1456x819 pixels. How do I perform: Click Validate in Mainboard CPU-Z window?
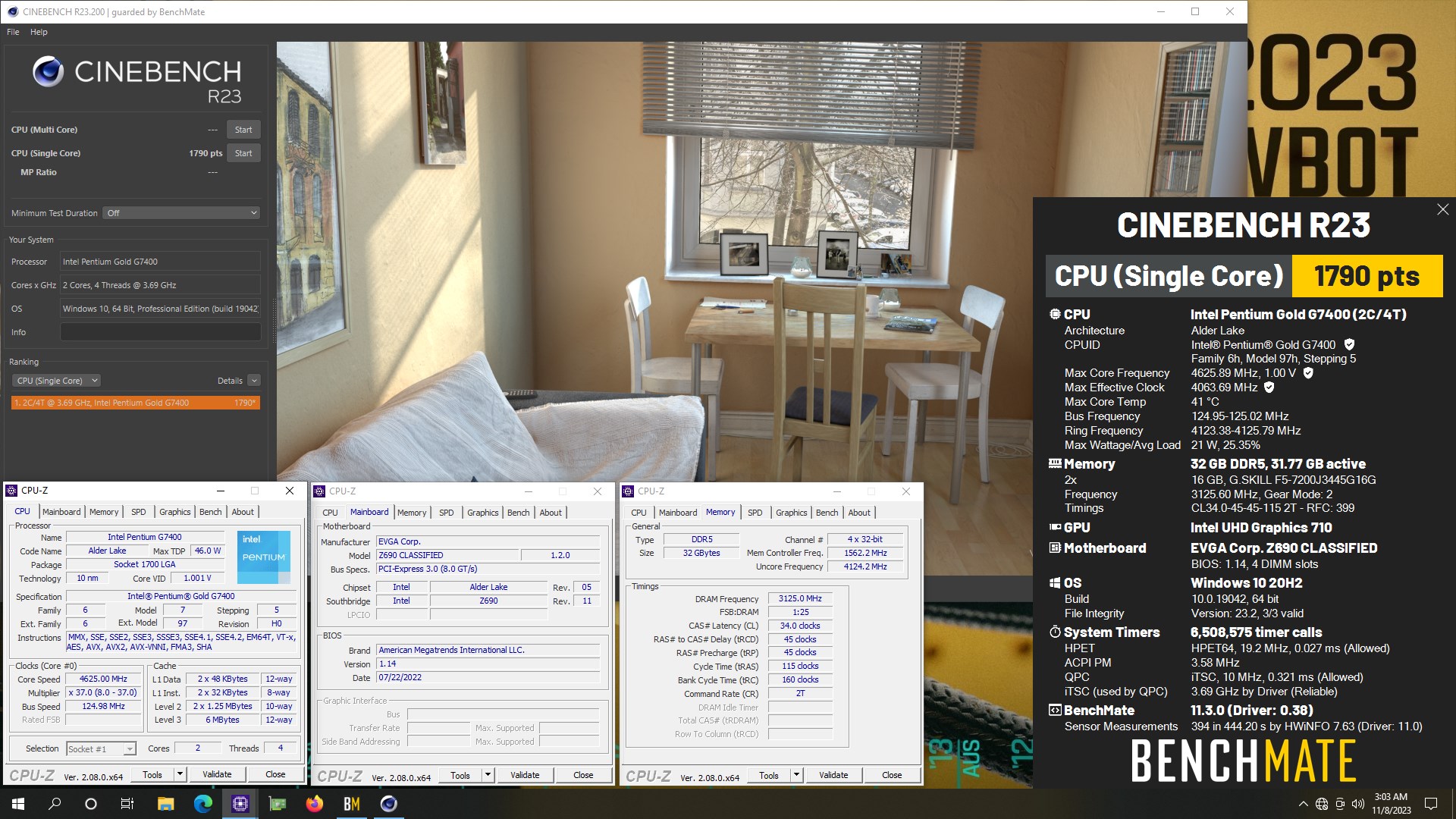tap(525, 775)
